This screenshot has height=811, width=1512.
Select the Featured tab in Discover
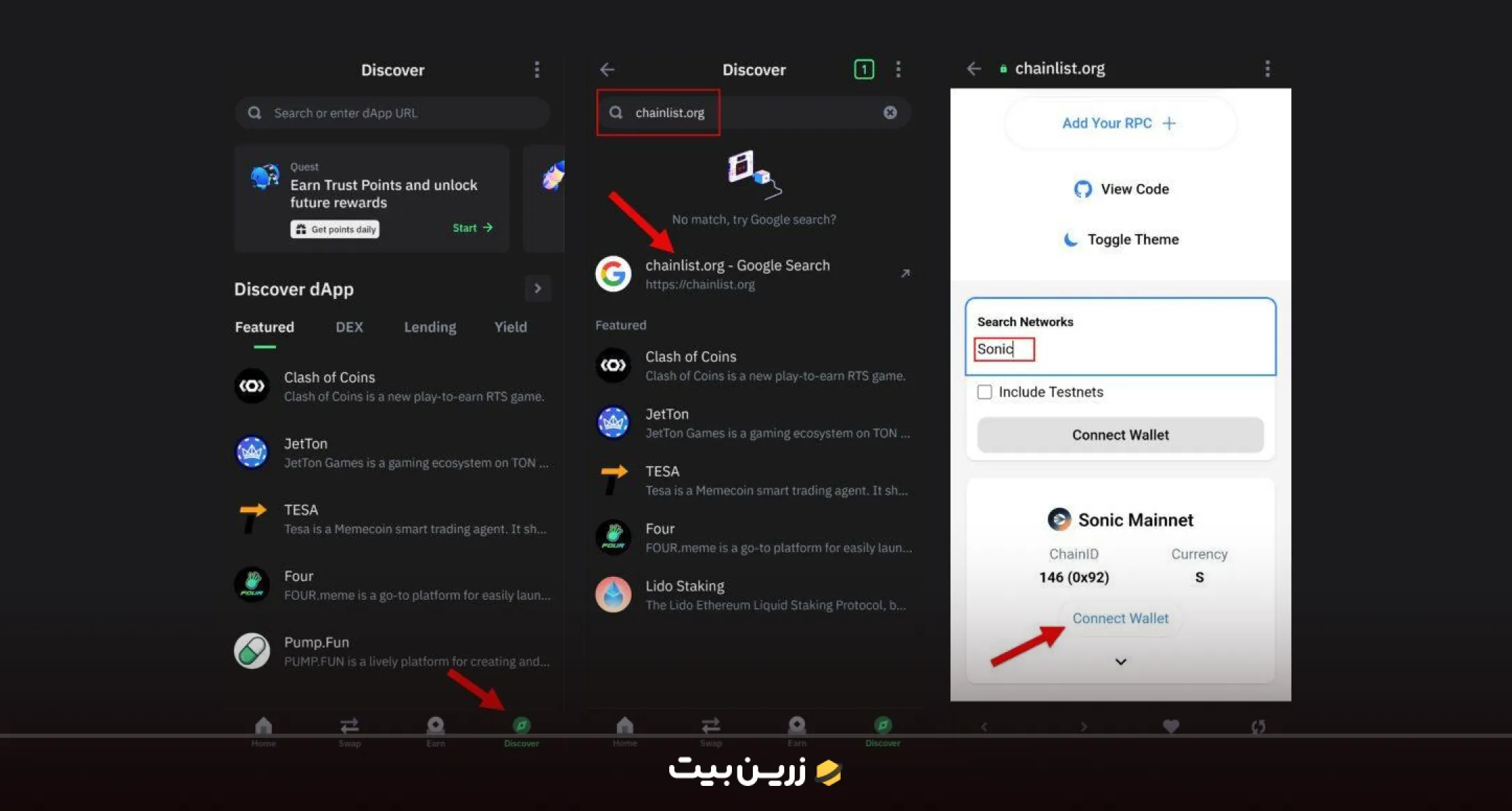(x=263, y=326)
